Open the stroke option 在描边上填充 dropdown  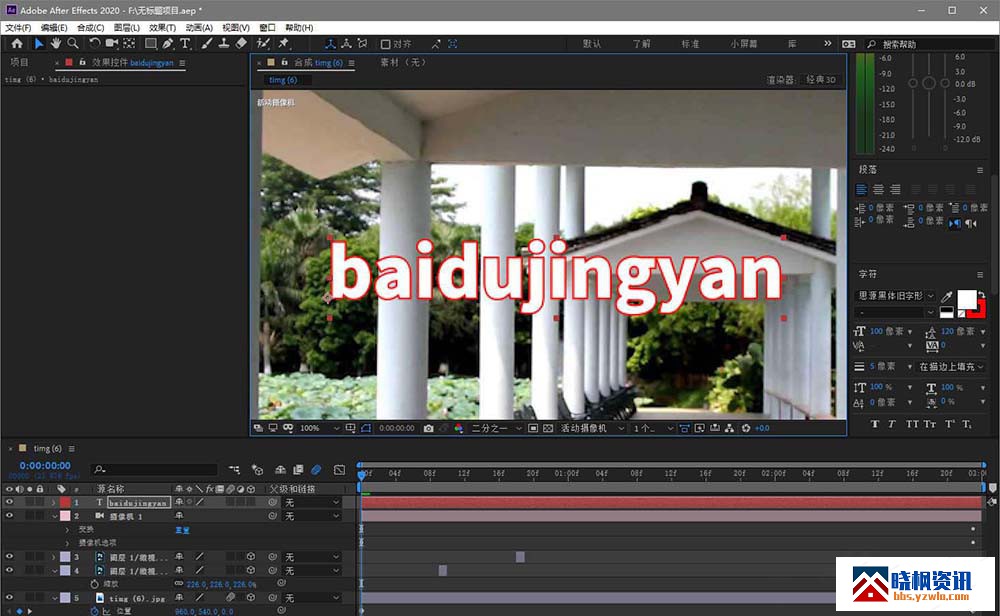click(x=950, y=367)
